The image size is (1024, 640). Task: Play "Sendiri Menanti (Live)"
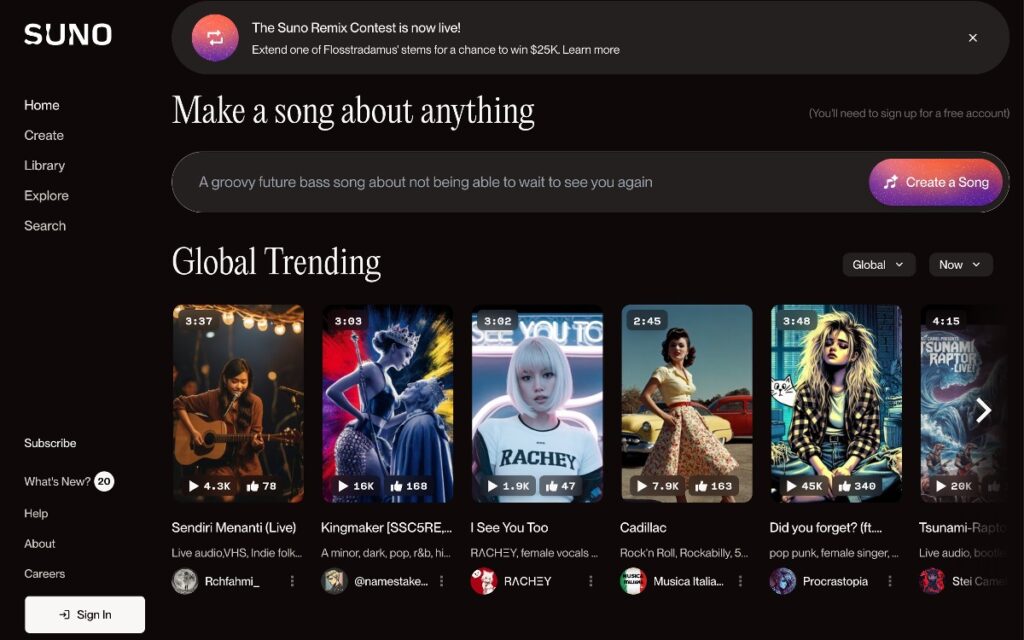[195, 486]
